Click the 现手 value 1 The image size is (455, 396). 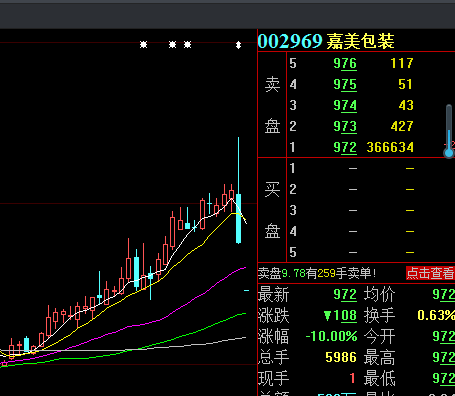pyautogui.click(x=353, y=378)
